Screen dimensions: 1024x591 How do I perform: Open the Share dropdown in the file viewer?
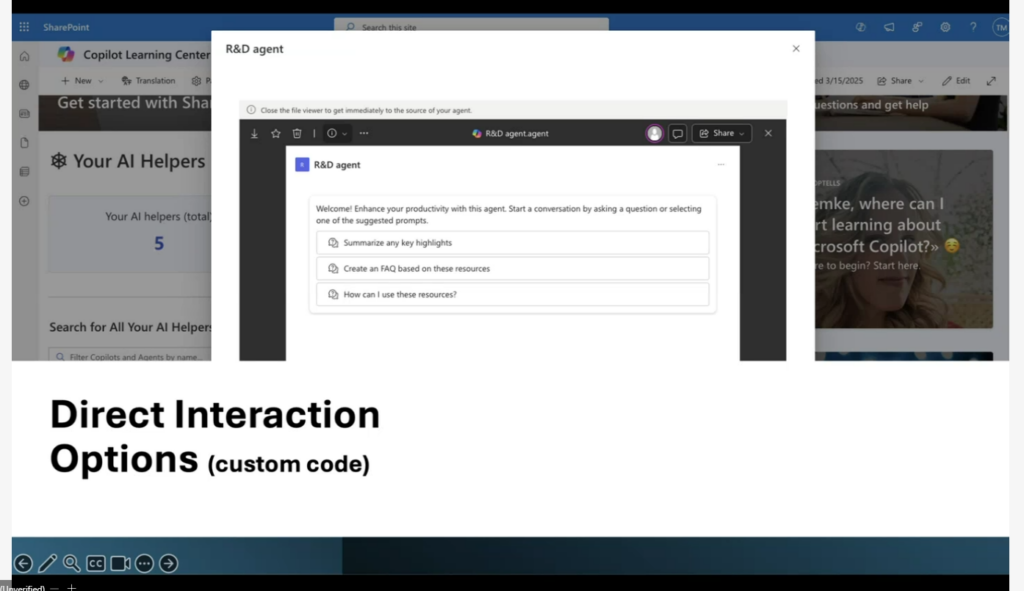tap(722, 133)
